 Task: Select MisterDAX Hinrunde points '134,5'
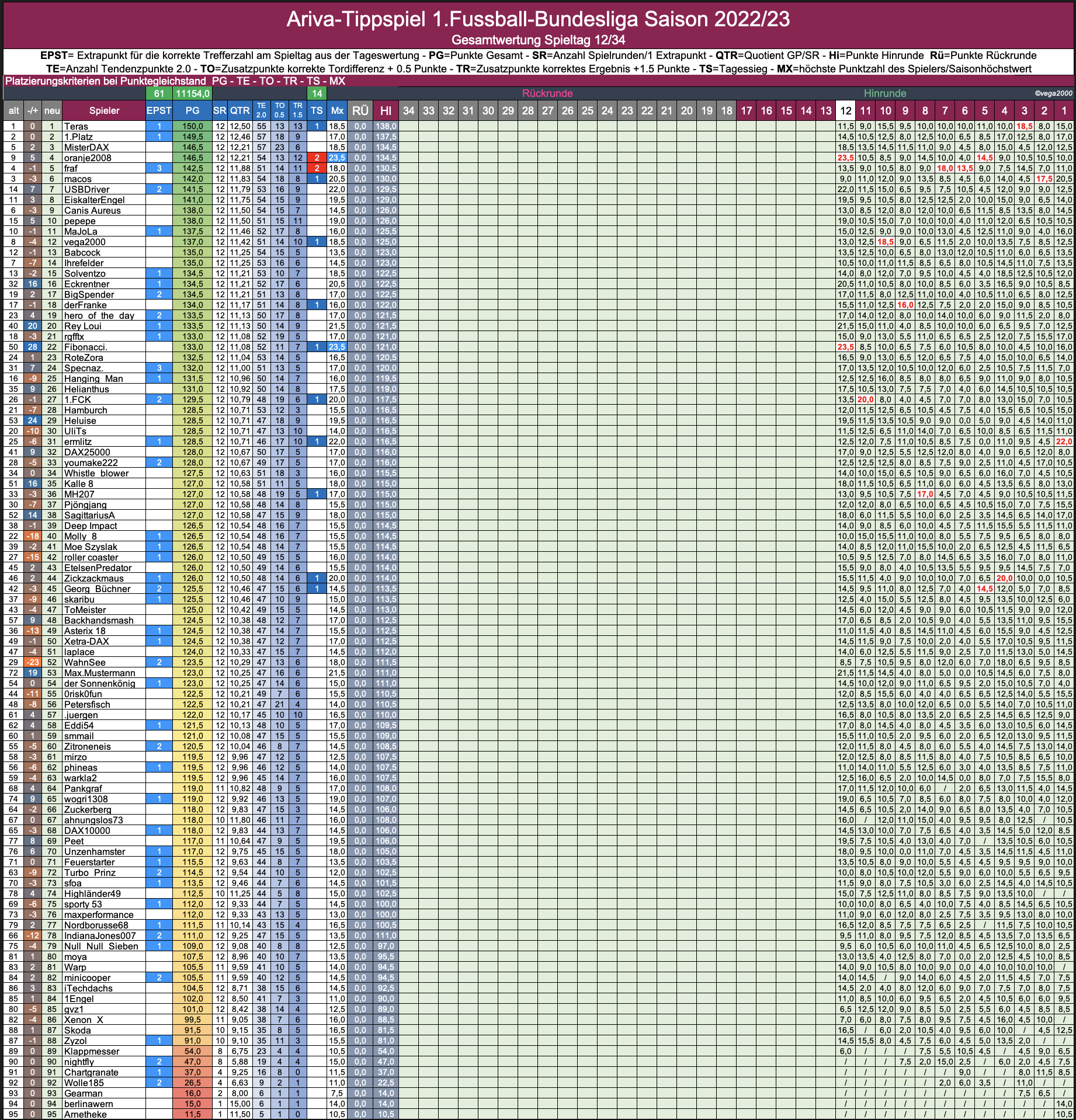pyautogui.click(x=386, y=147)
